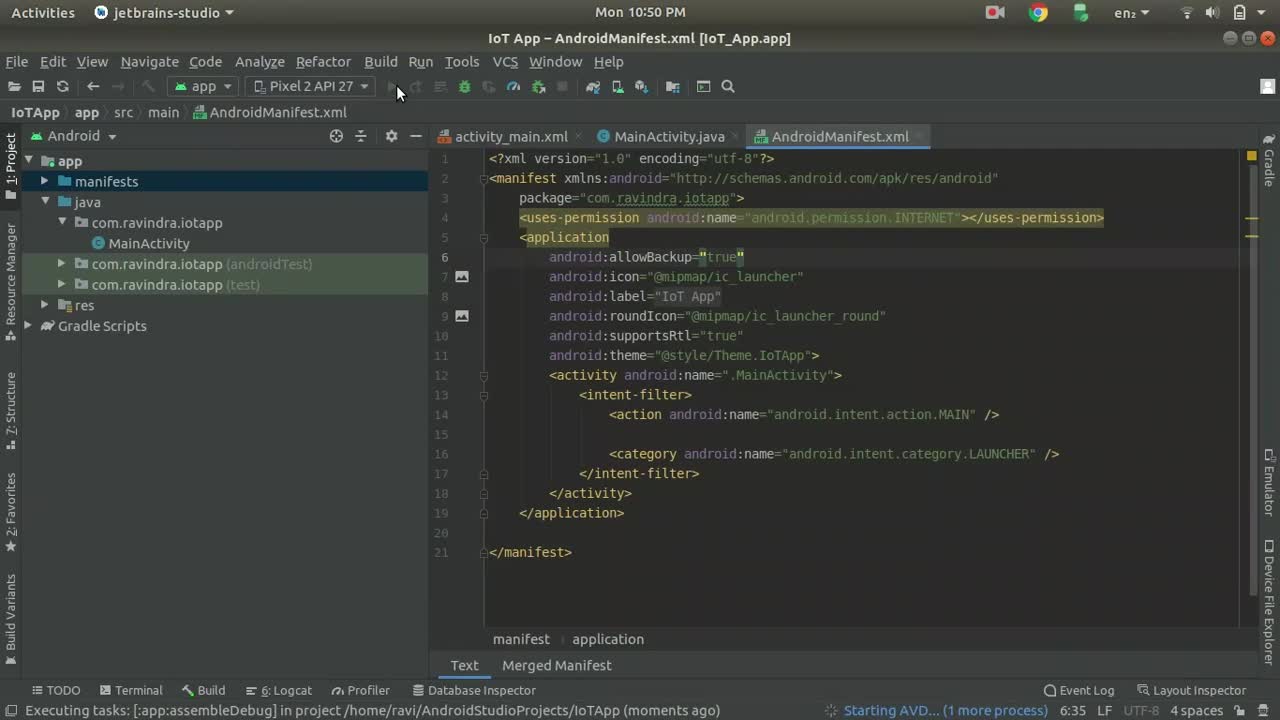Click yellow inspection warning indicator in editor
The image size is (1280, 720).
[x=1251, y=156]
